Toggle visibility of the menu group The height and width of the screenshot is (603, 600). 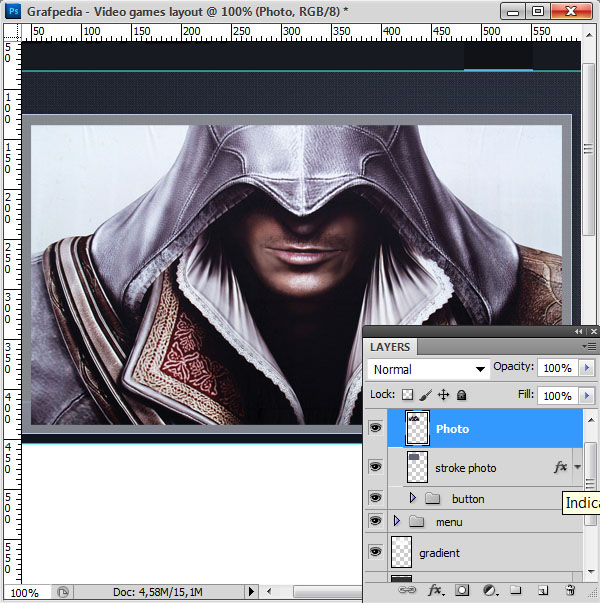(375, 521)
